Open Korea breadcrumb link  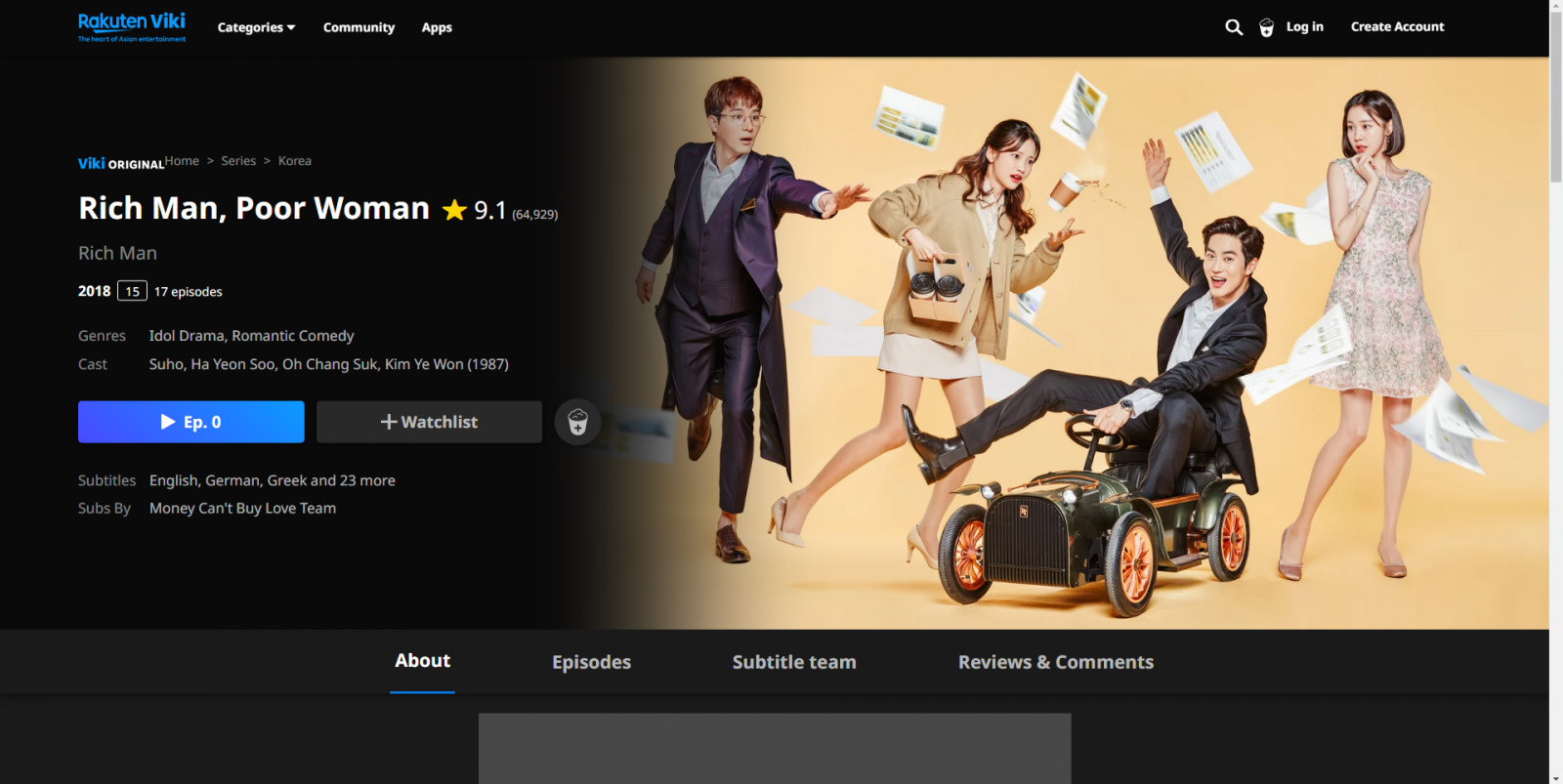(295, 161)
